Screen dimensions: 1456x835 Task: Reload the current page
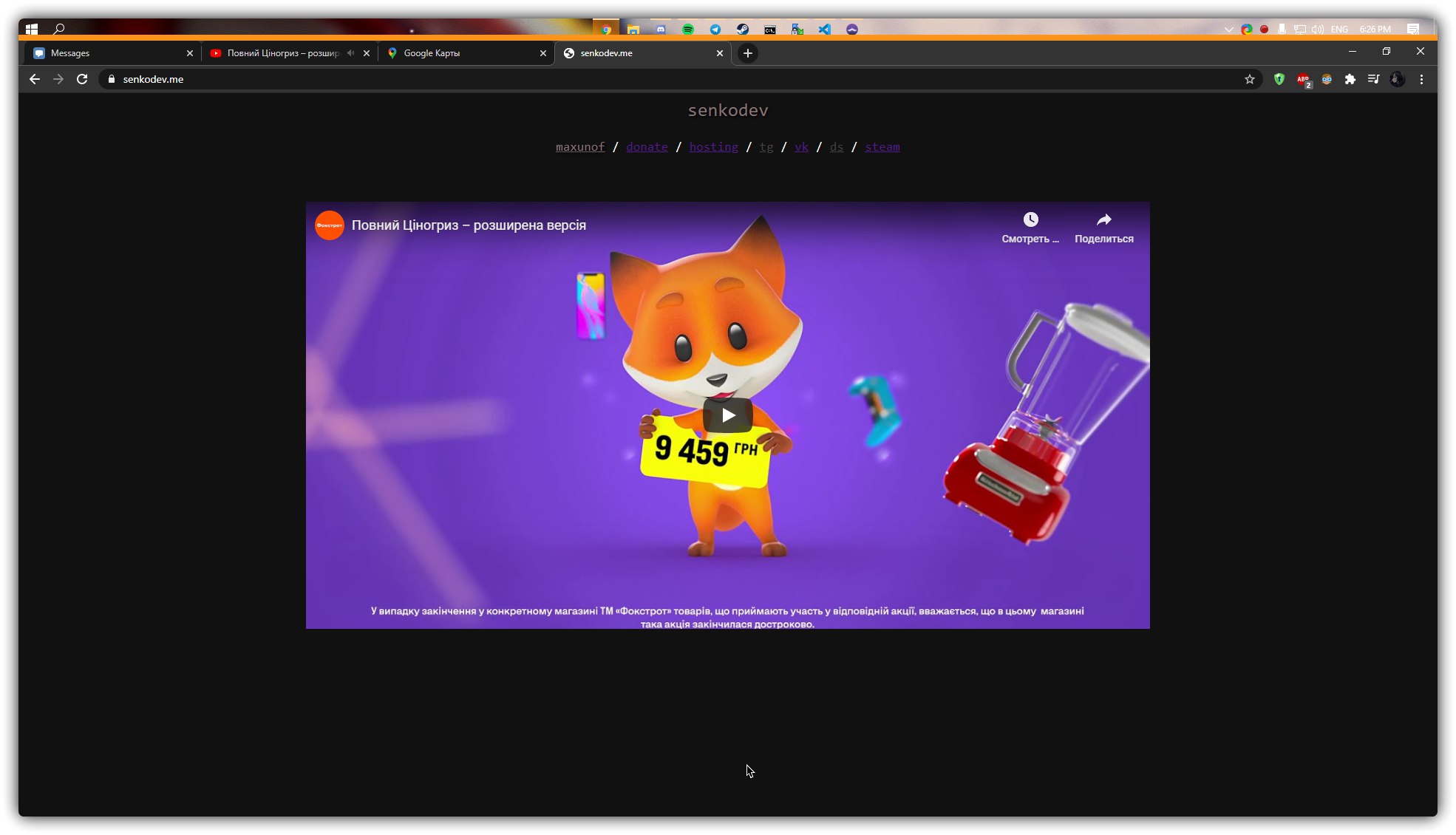[x=82, y=79]
